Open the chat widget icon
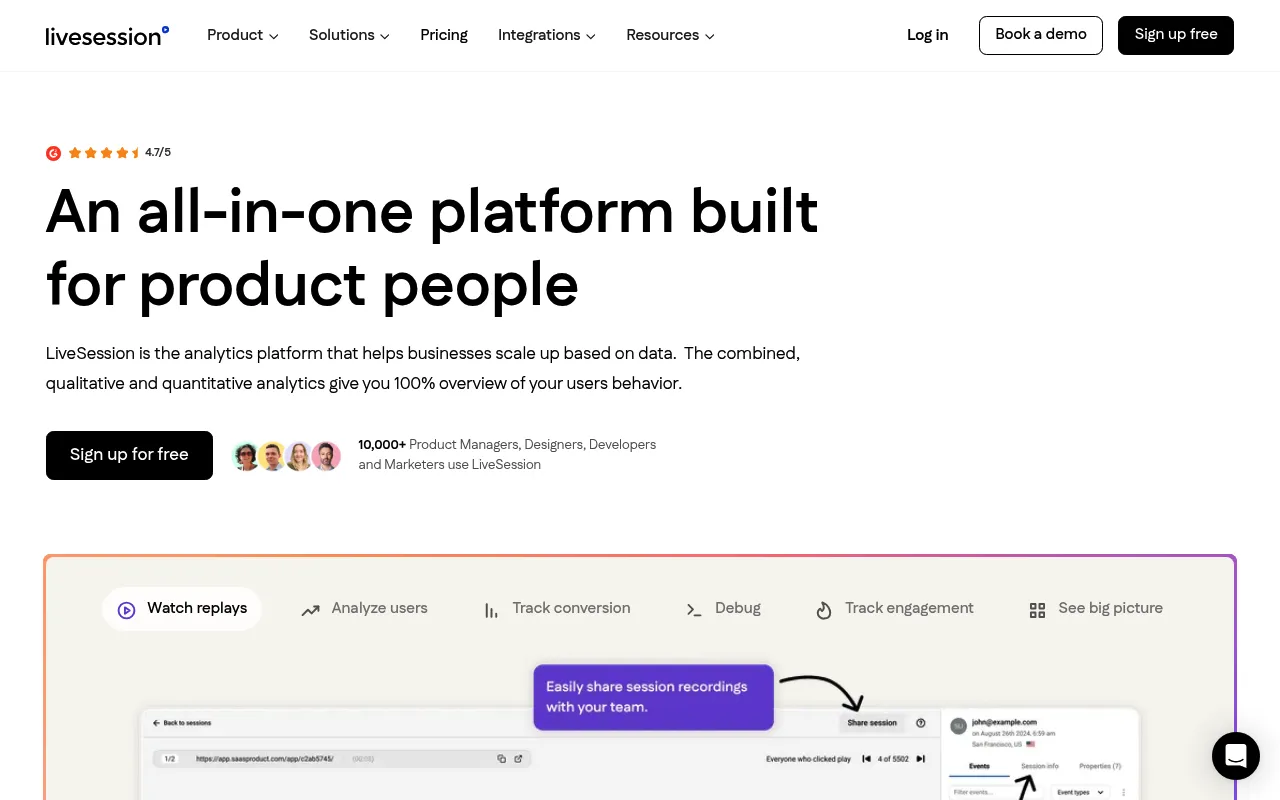 pos(1236,756)
